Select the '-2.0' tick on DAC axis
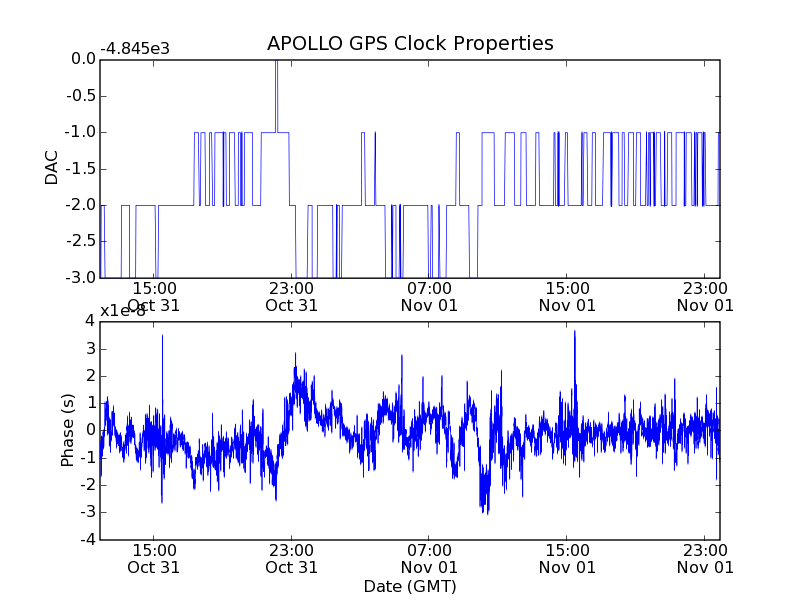 click(x=81, y=205)
